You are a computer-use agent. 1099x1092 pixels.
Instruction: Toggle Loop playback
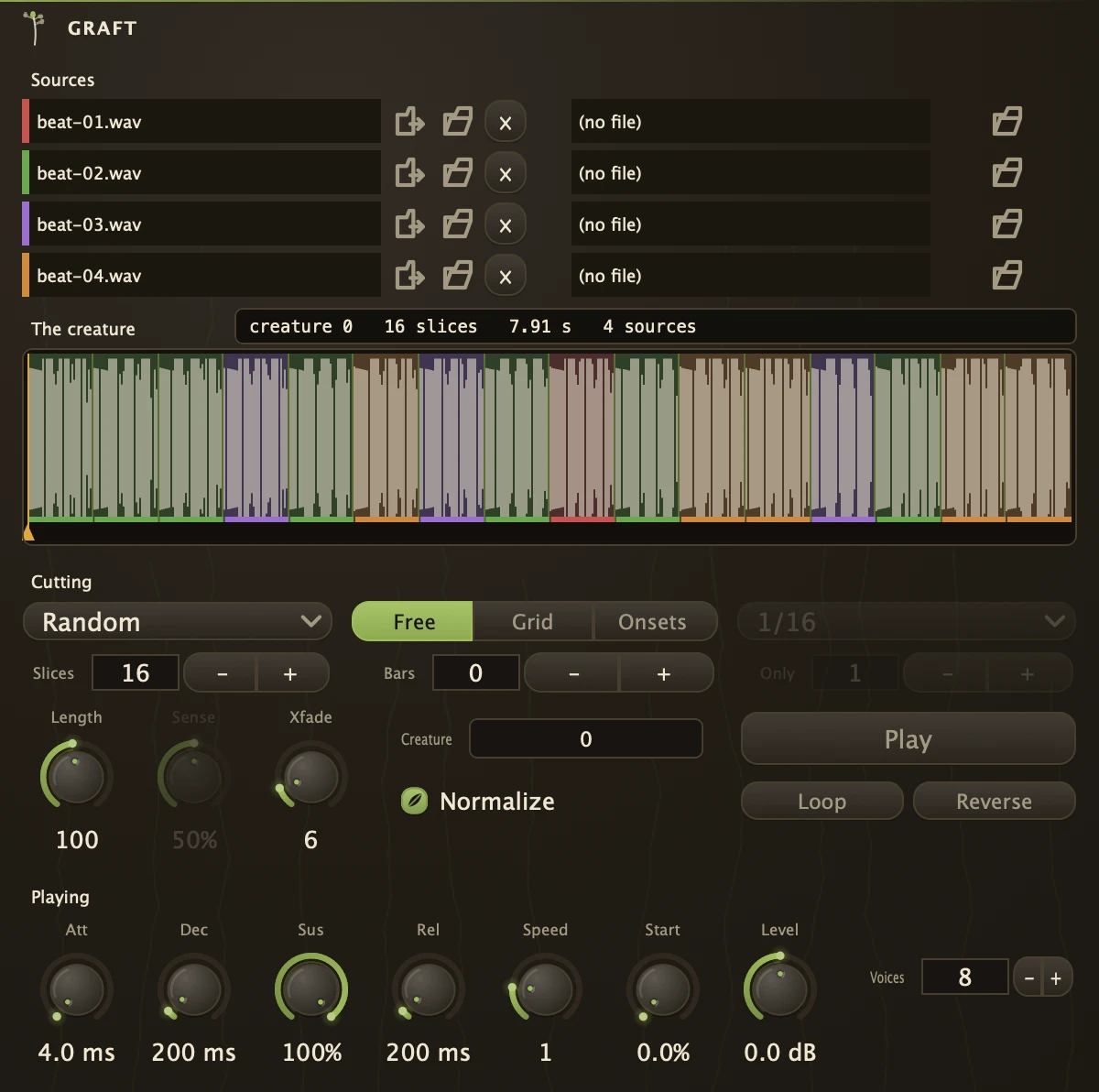click(822, 801)
